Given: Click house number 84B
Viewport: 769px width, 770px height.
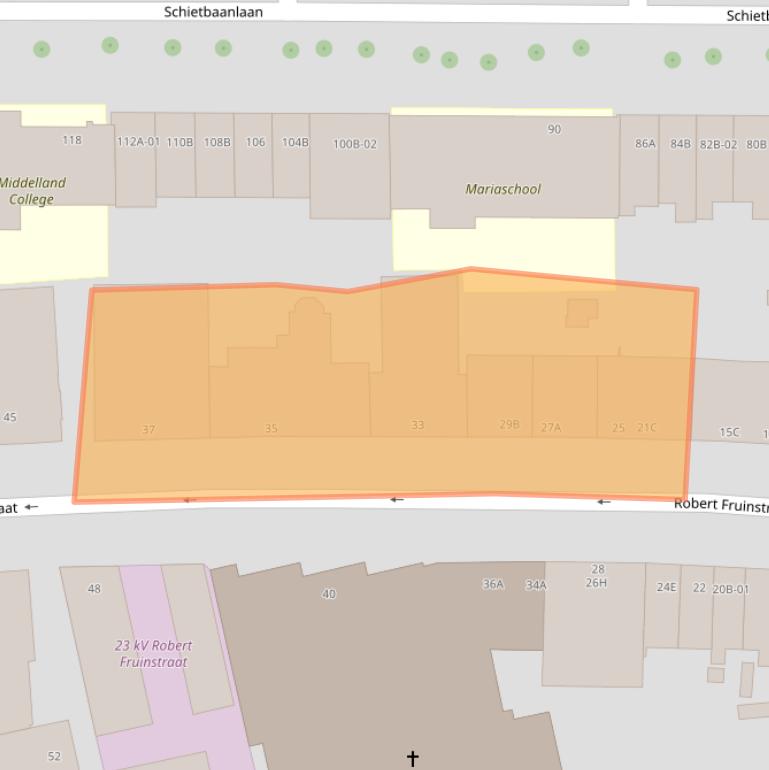Looking at the screenshot, I should [x=681, y=144].
